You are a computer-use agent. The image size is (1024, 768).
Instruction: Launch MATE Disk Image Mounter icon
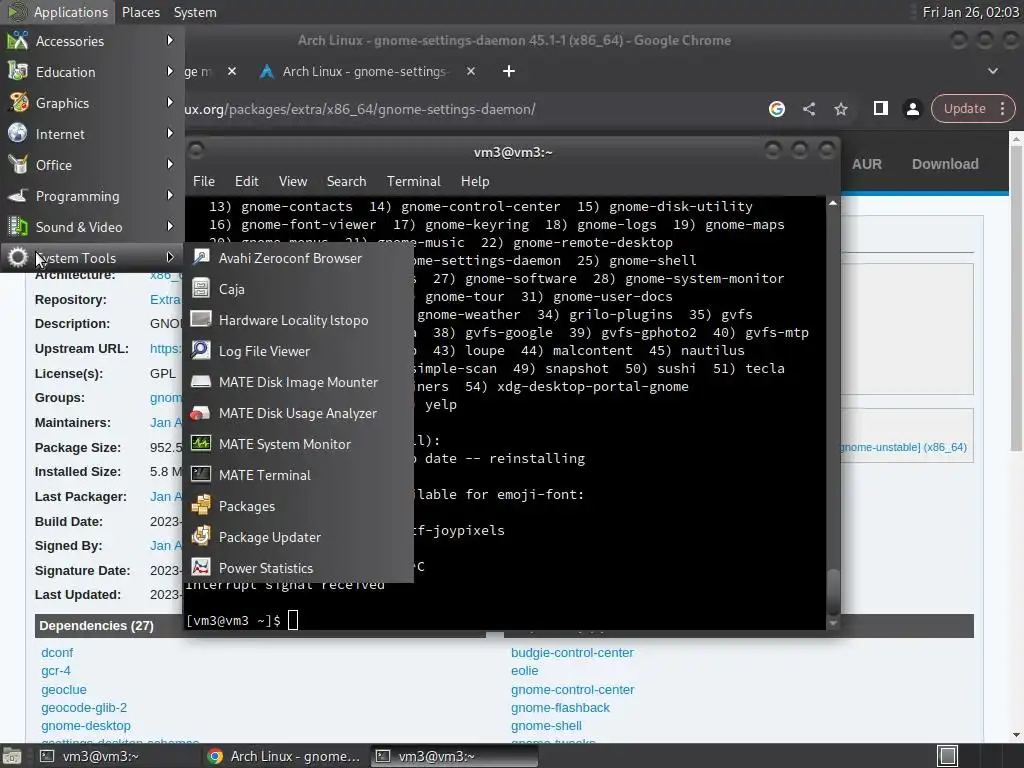click(200, 381)
